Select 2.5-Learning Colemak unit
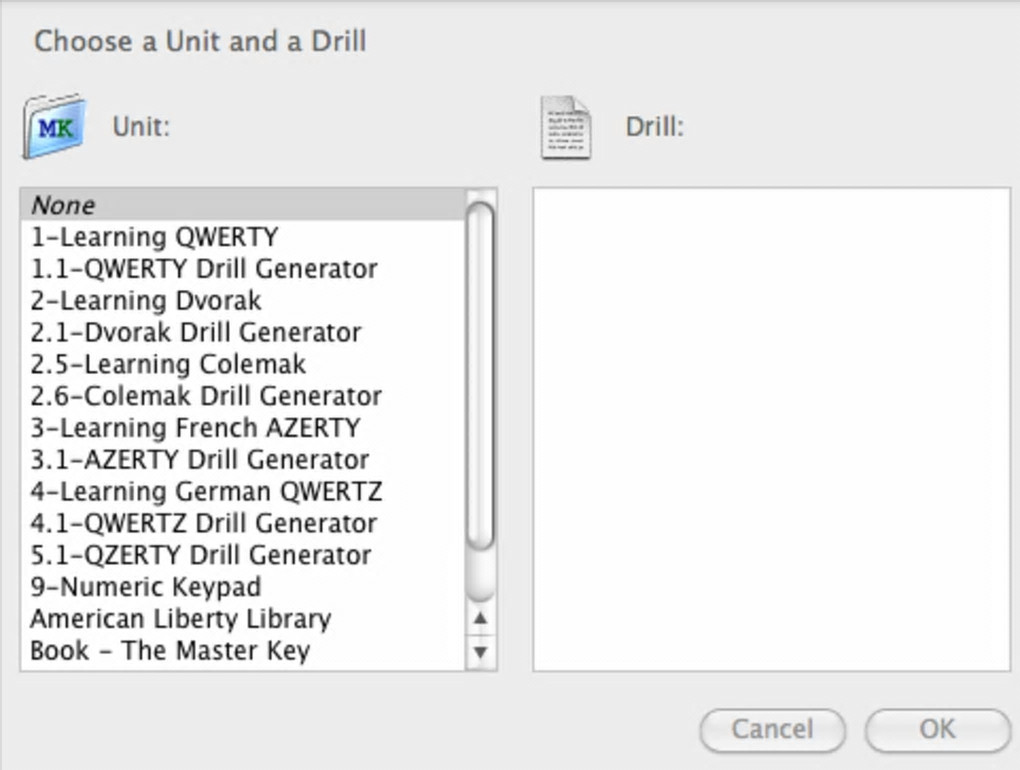Viewport: 1020px width, 770px height. (168, 364)
